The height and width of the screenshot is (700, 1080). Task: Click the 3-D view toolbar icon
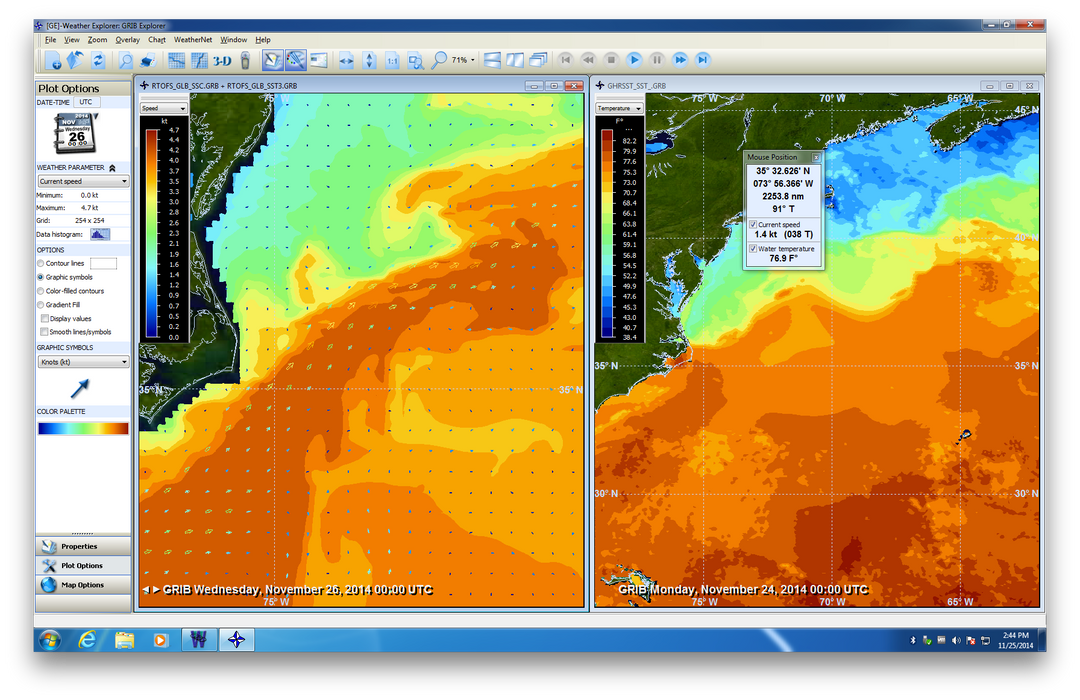221,60
